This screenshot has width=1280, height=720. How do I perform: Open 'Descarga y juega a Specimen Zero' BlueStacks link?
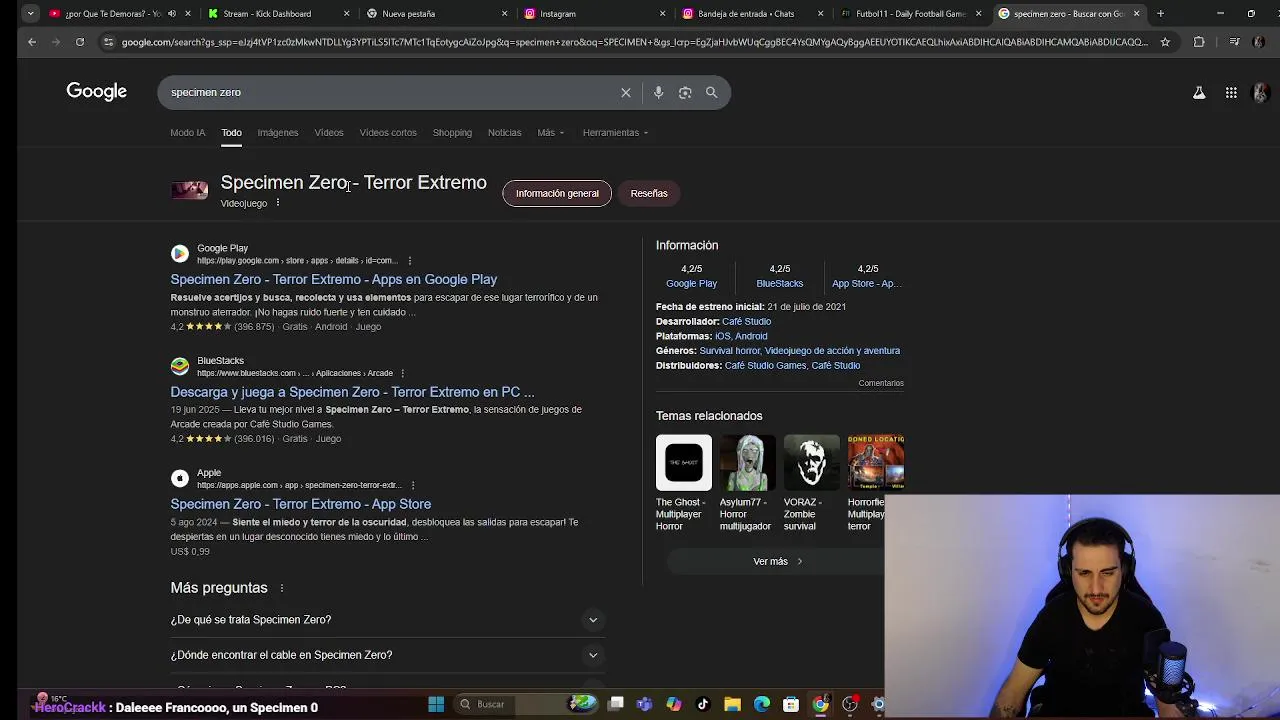tap(352, 392)
